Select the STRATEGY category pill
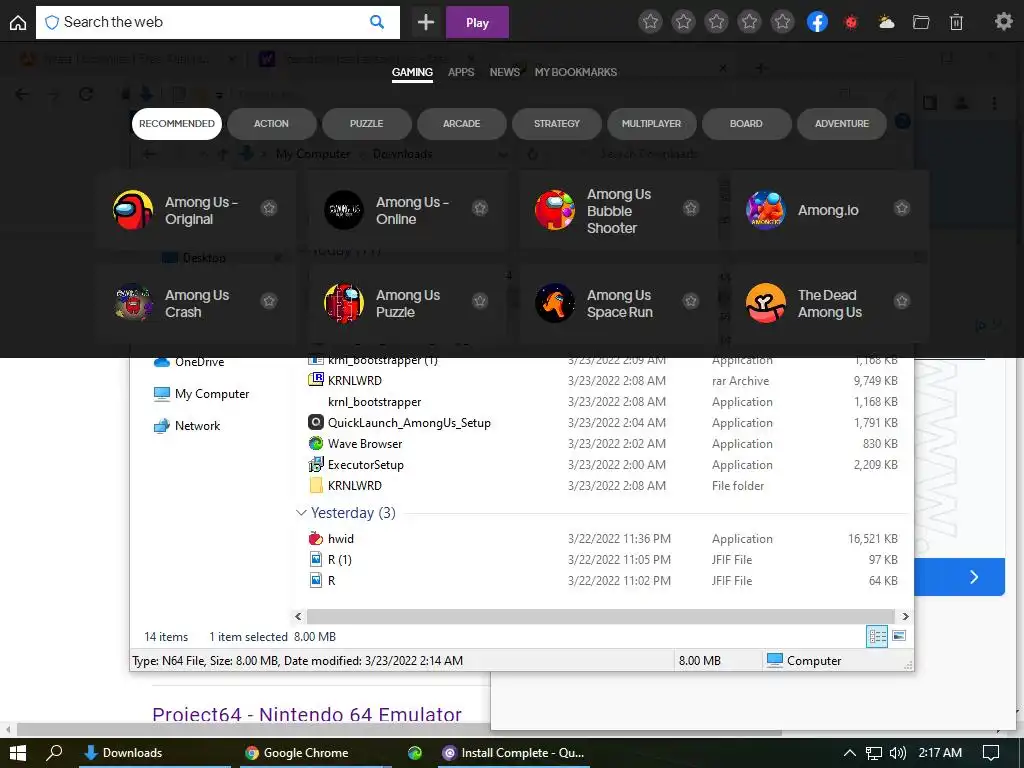Screen dimensions: 1024x768 click(x=556, y=123)
